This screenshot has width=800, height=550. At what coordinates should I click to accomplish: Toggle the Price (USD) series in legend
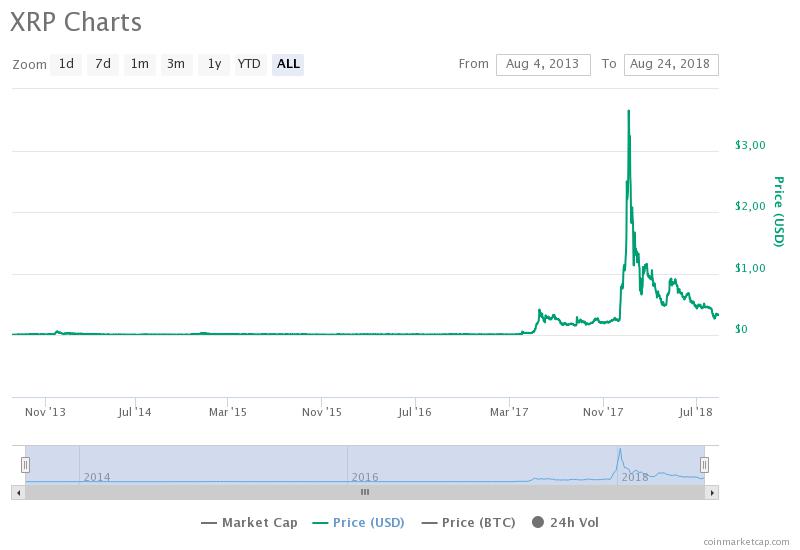pos(358,522)
